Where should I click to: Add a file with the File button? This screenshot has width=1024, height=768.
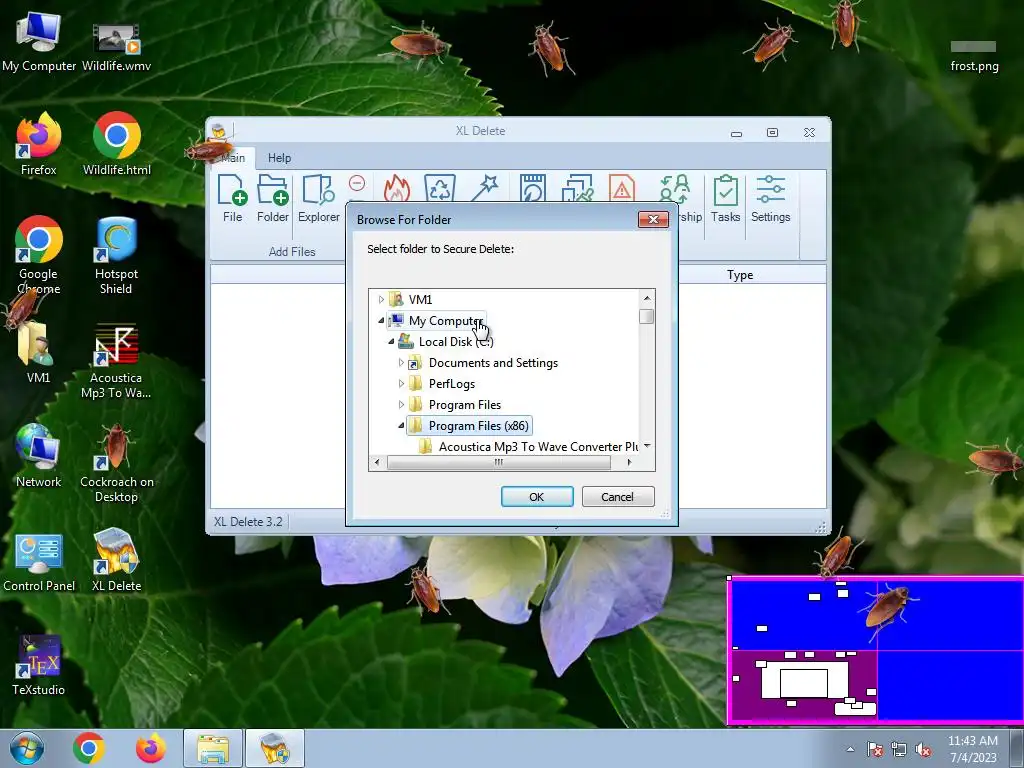tap(232, 199)
